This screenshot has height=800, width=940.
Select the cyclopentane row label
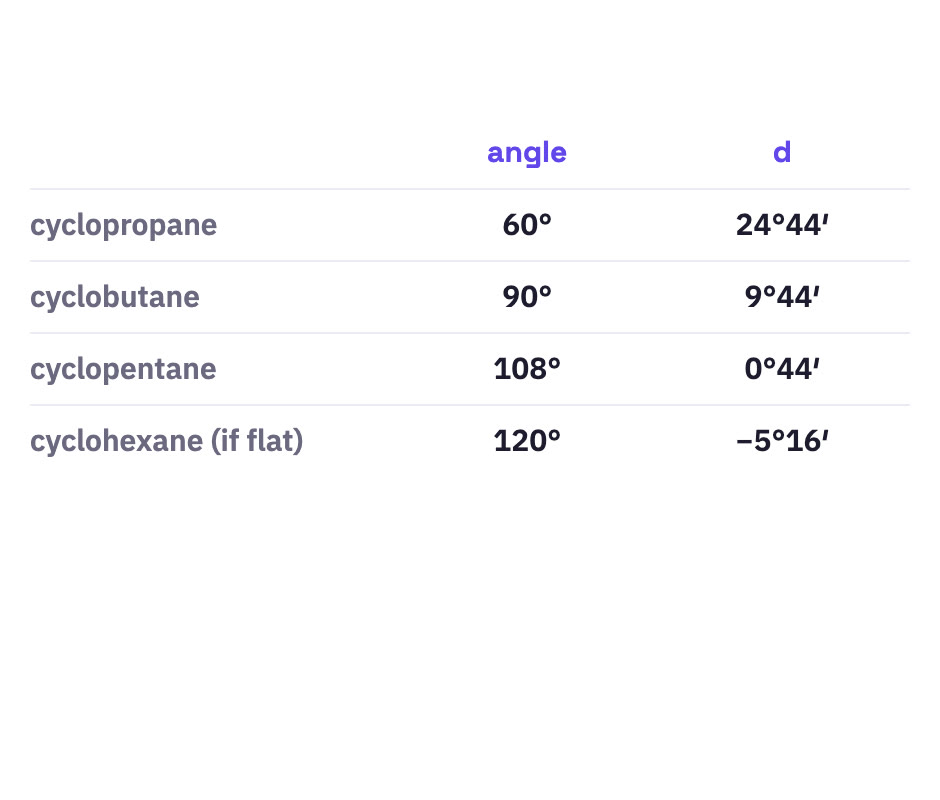(x=123, y=370)
